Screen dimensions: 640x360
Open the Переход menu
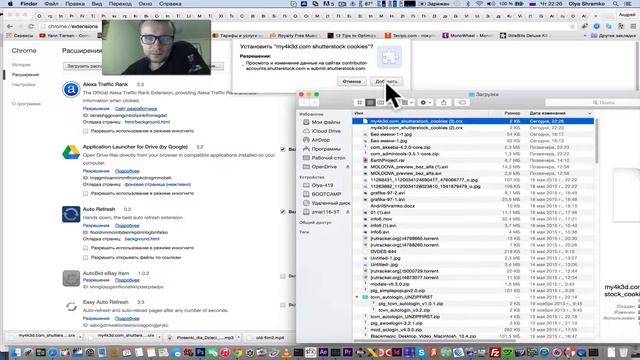120,4
